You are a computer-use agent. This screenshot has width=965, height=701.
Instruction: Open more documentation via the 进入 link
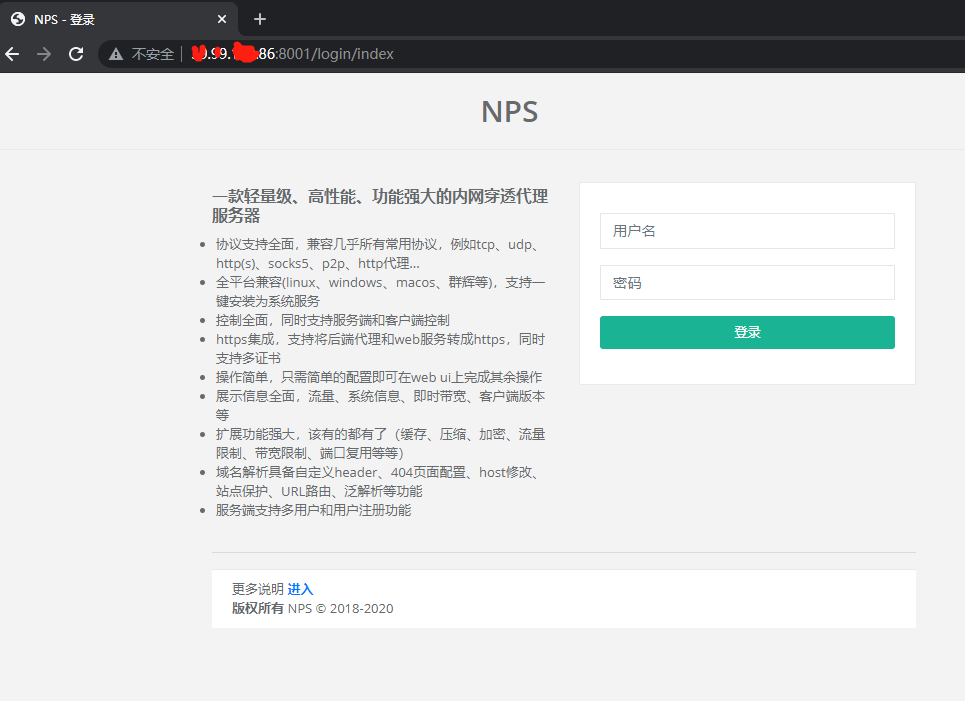300,589
